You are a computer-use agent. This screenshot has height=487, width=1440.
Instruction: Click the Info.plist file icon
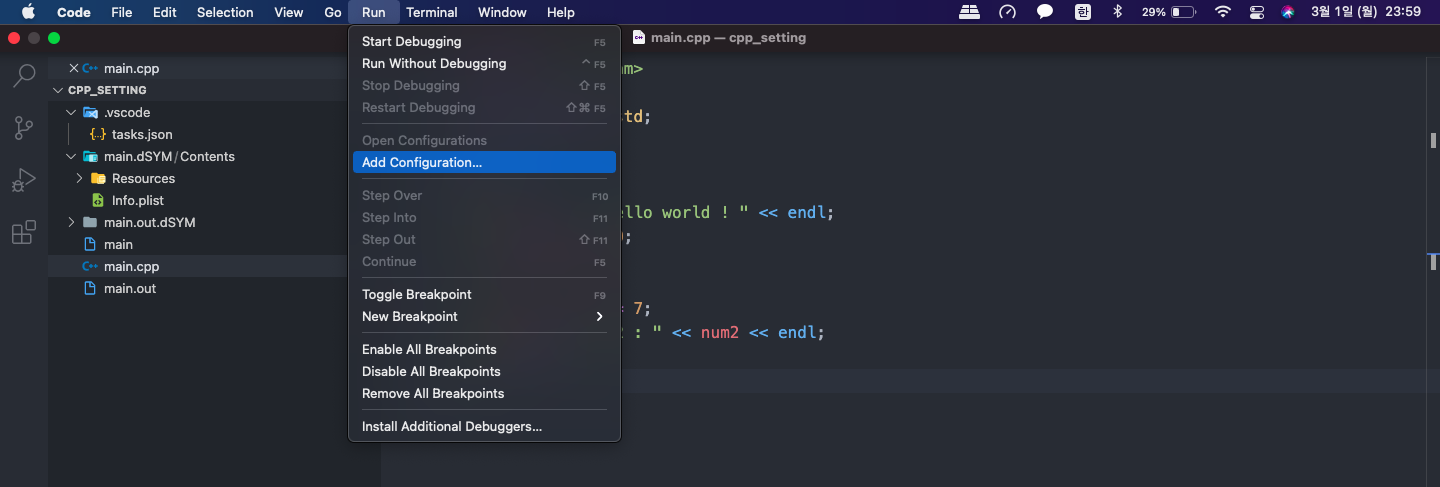98,201
